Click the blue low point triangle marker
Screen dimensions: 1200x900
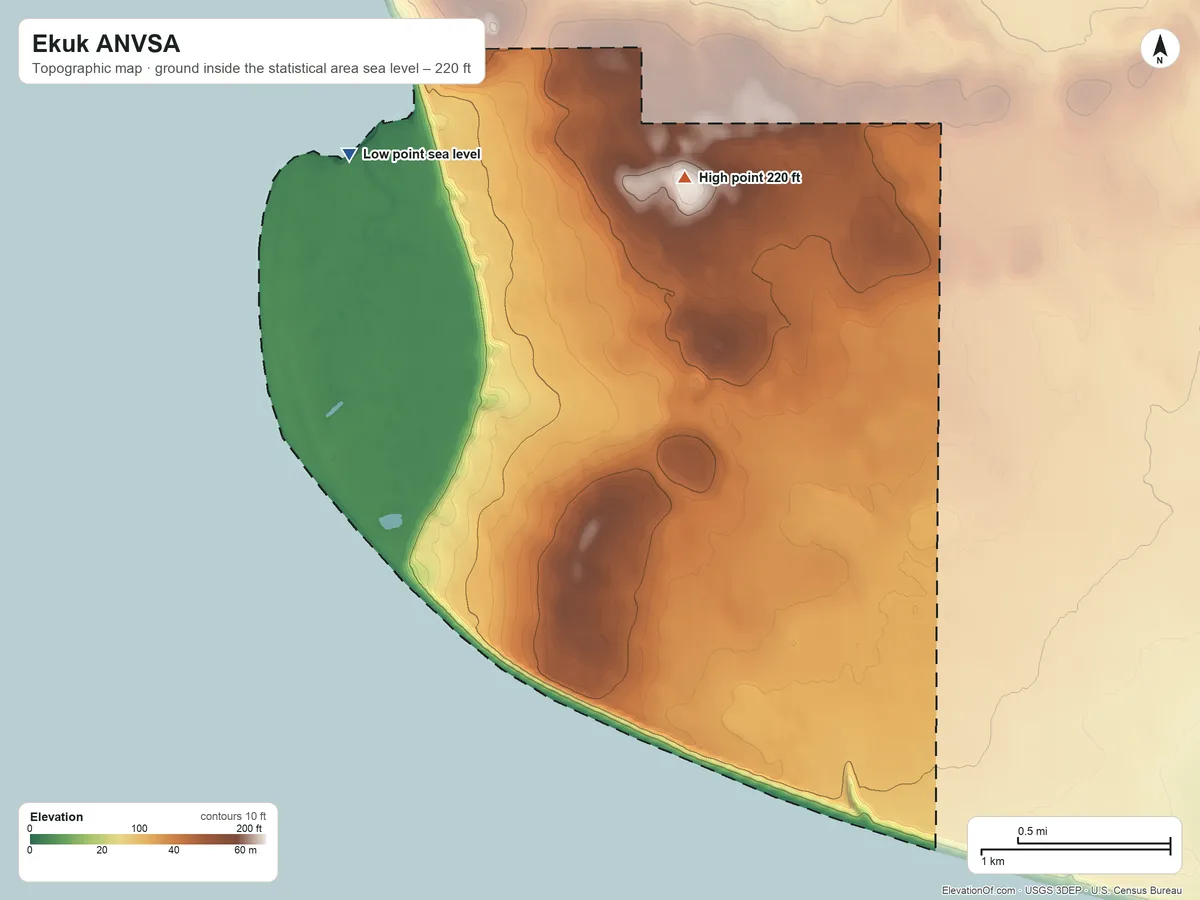tap(348, 154)
